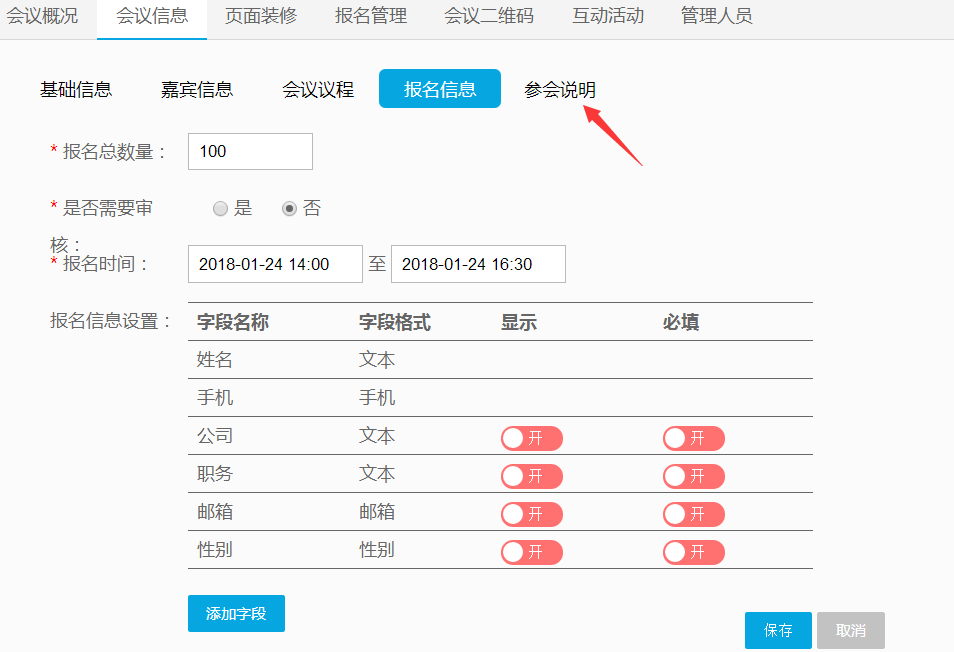Select the 基础信息 sub-tab

pyautogui.click(x=76, y=89)
